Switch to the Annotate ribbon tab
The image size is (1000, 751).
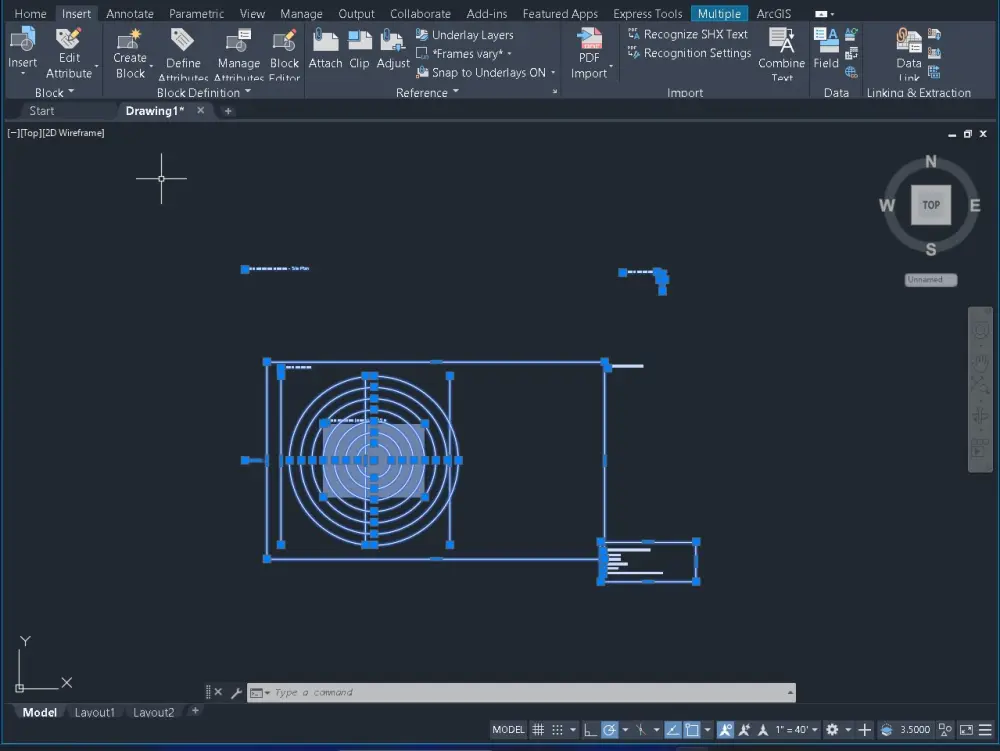(x=128, y=13)
